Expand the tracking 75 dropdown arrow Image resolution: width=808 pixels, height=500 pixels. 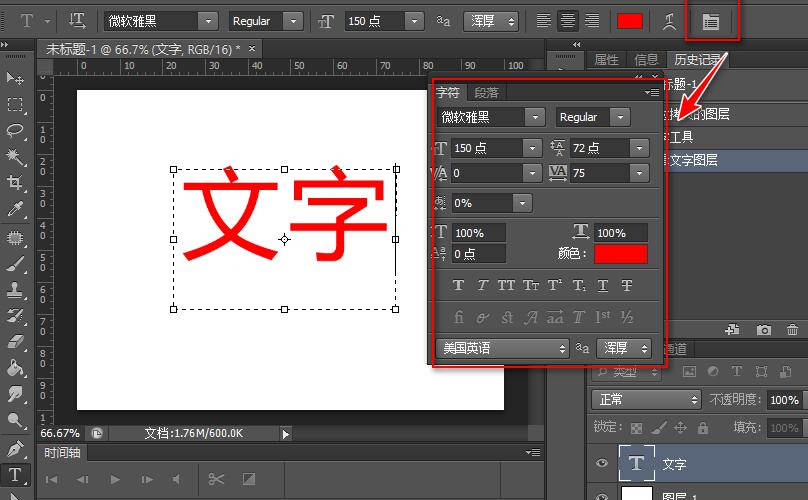click(x=639, y=173)
